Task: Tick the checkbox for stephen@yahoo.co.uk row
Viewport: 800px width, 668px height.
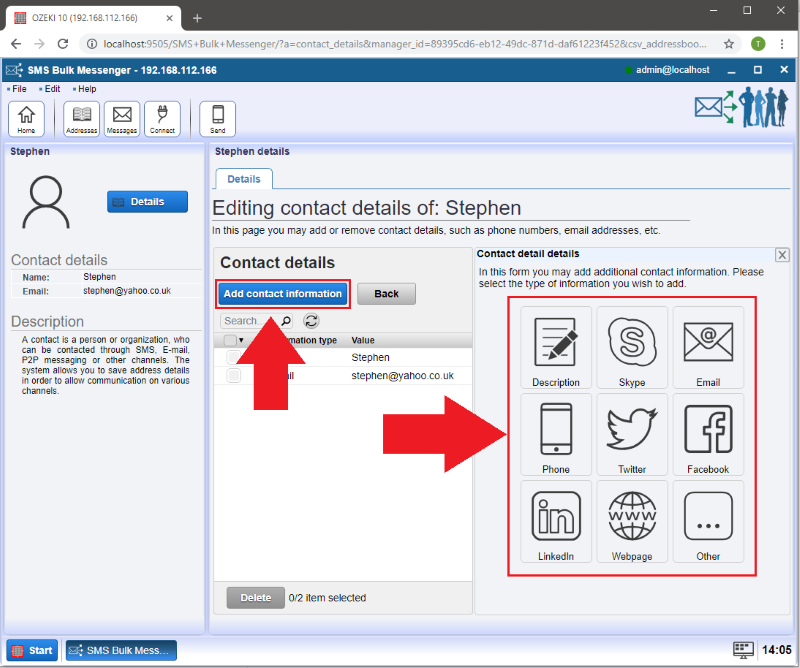Action: pyautogui.click(x=234, y=376)
